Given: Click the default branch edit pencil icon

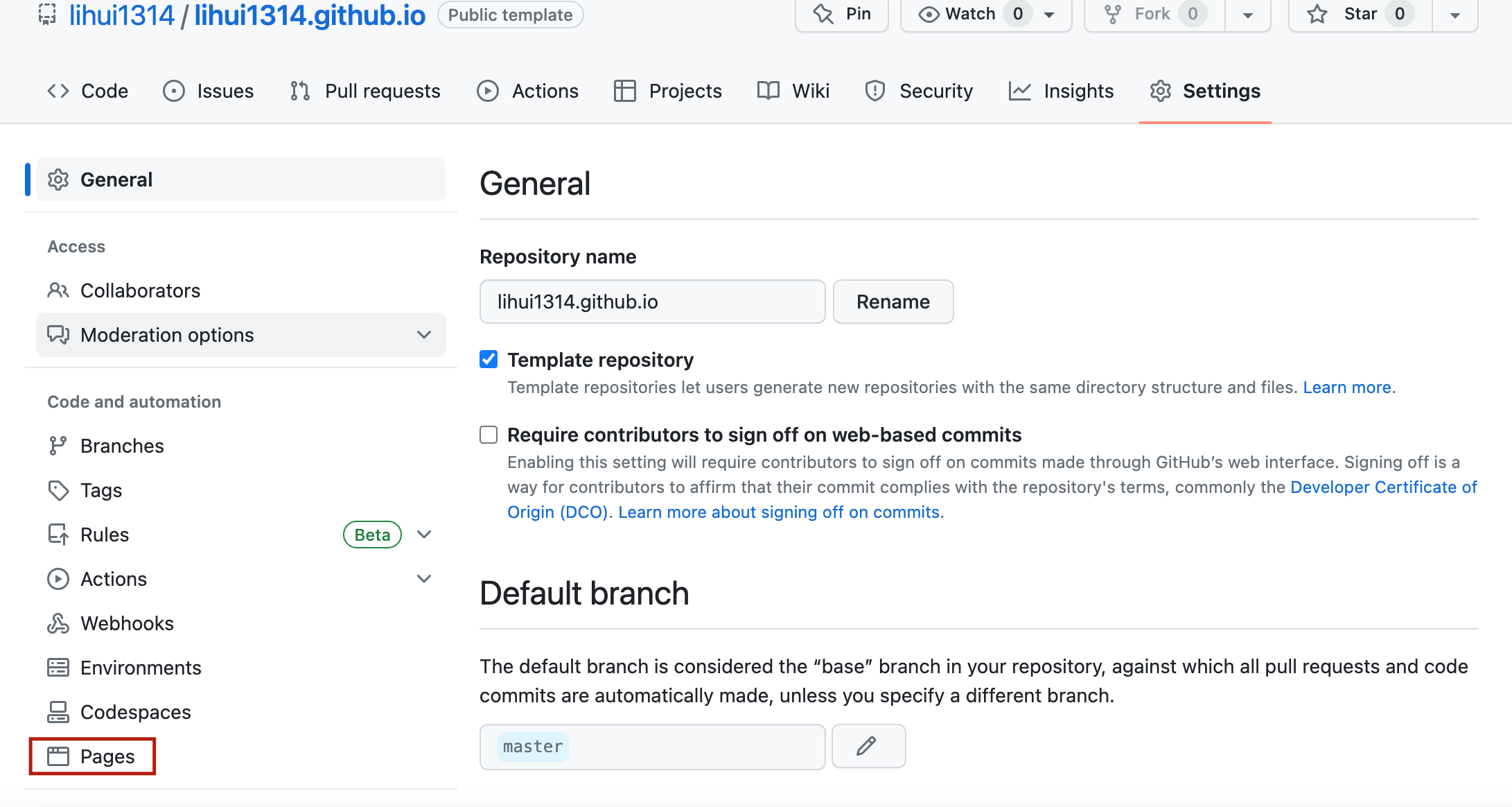Looking at the screenshot, I should click(x=867, y=747).
